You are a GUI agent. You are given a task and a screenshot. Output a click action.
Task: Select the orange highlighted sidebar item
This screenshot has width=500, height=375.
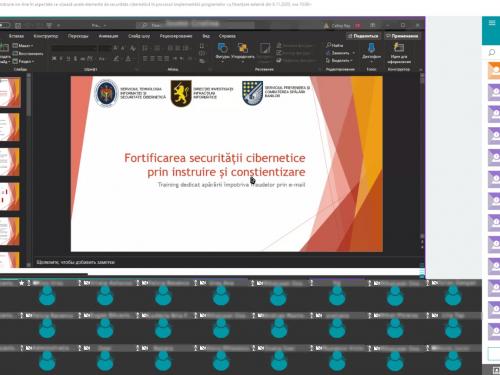[x=494, y=70]
